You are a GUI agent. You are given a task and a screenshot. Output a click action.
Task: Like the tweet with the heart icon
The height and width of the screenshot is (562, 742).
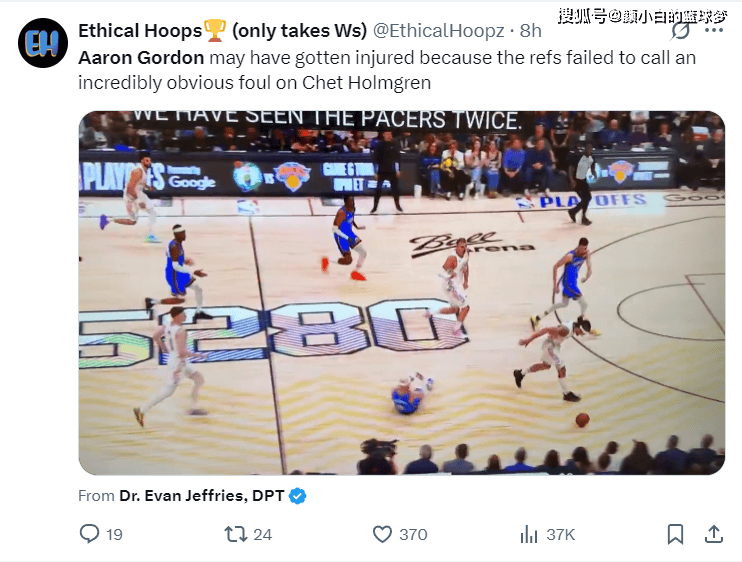point(382,534)
